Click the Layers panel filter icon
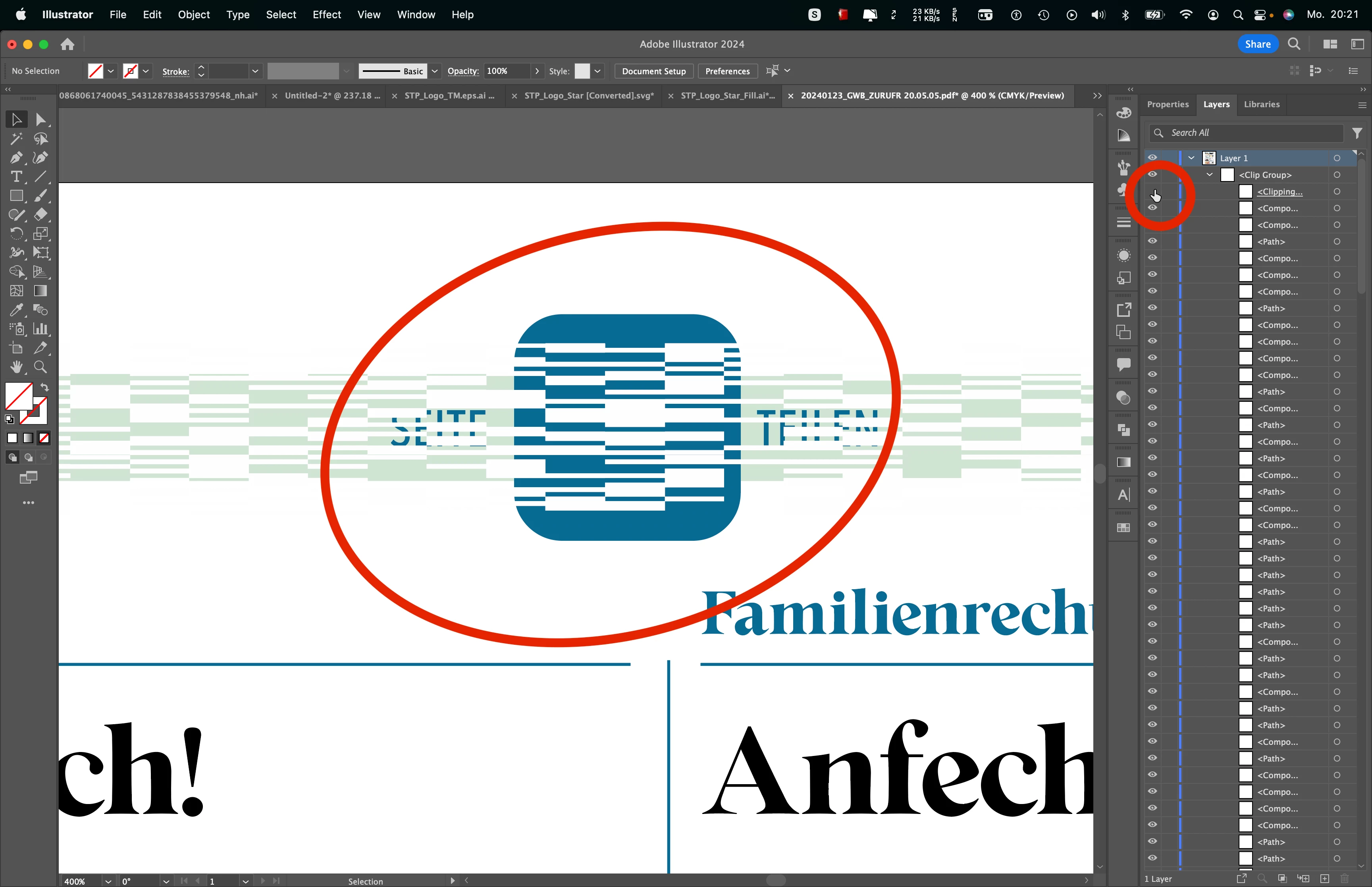The image size is (1372, 887). point(1357,133)
